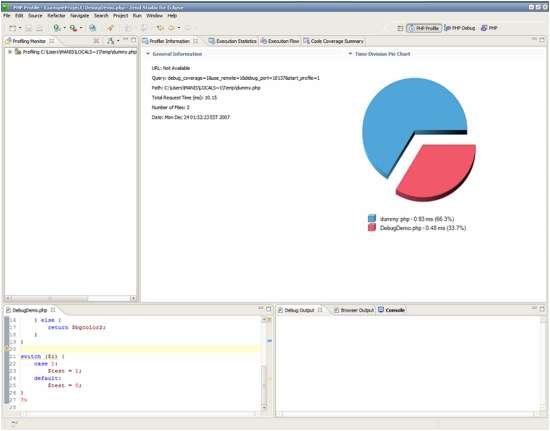Switch to the PHP perspective
The height and width of the screenshot is (431, 550).
click(x=489, y=28)
